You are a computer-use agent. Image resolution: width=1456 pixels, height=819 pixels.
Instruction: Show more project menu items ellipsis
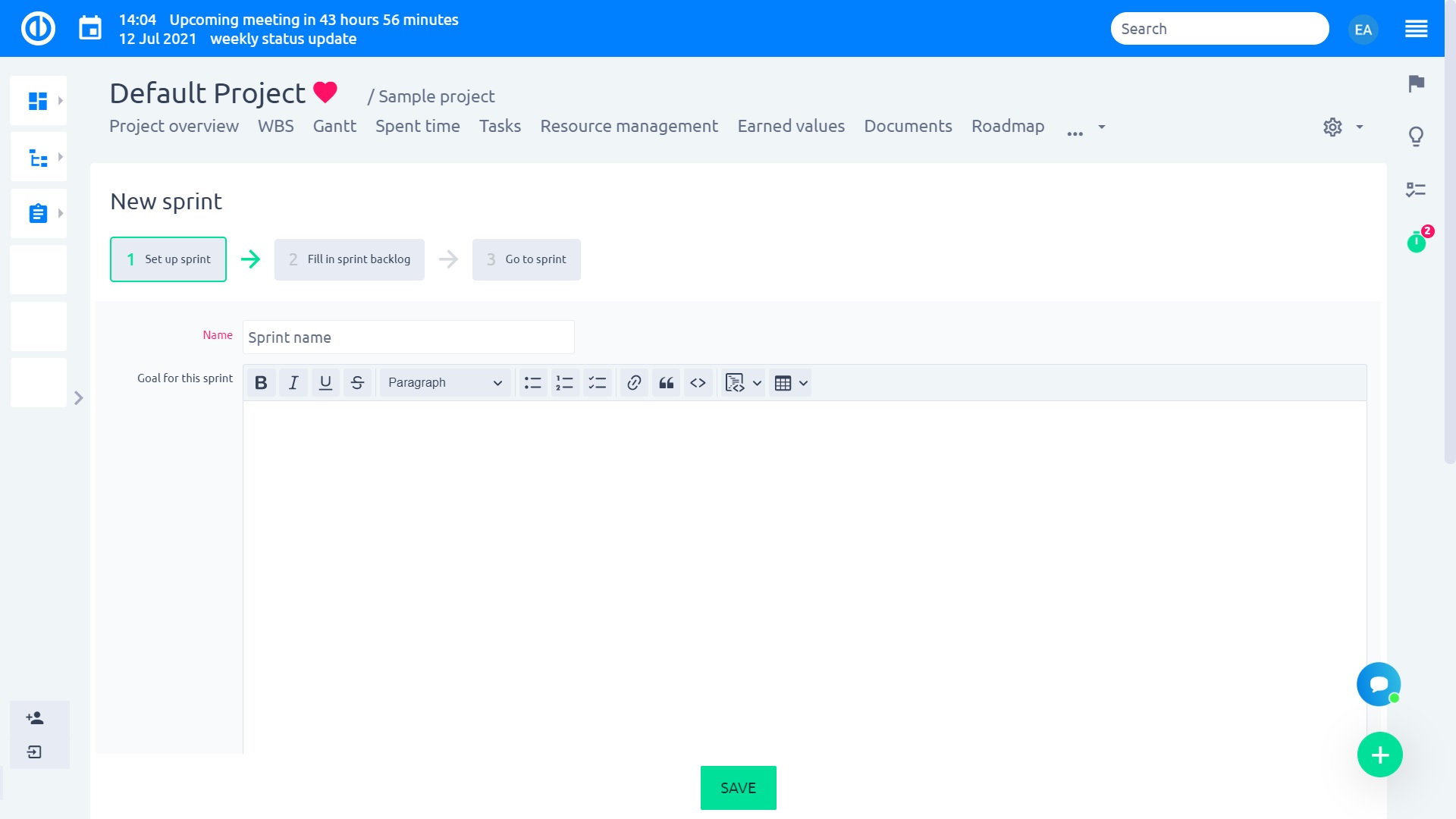pos(1075,133)
